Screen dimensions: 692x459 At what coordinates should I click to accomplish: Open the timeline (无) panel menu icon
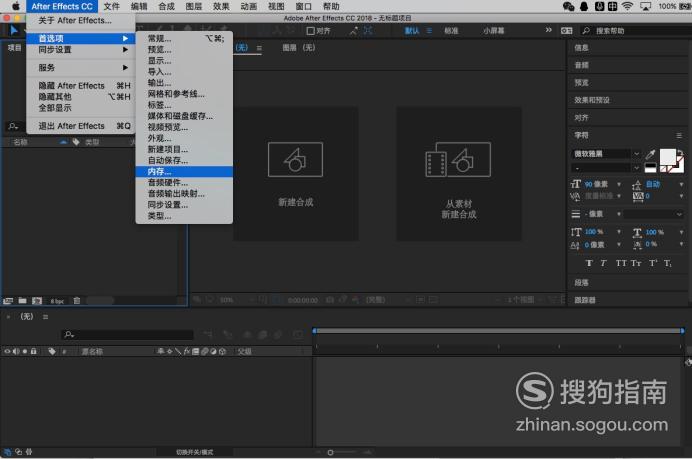(x=45, y=316)
